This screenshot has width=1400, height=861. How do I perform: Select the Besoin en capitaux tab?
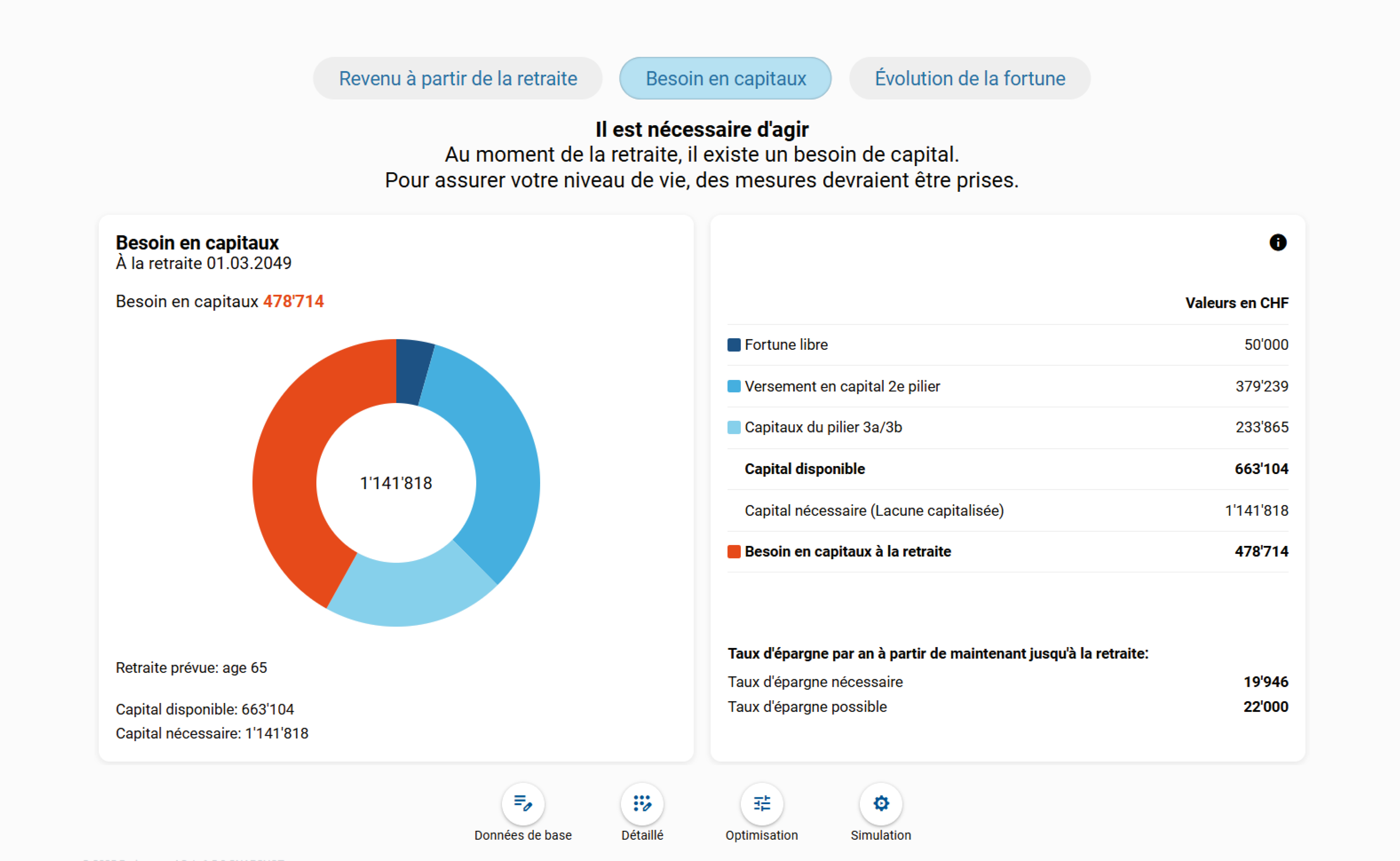[726, 79]
